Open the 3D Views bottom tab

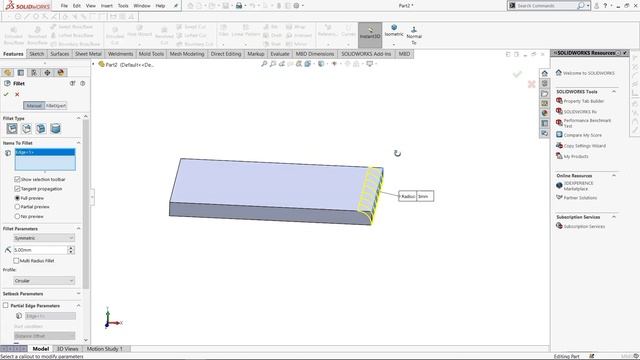click(67, 349)
